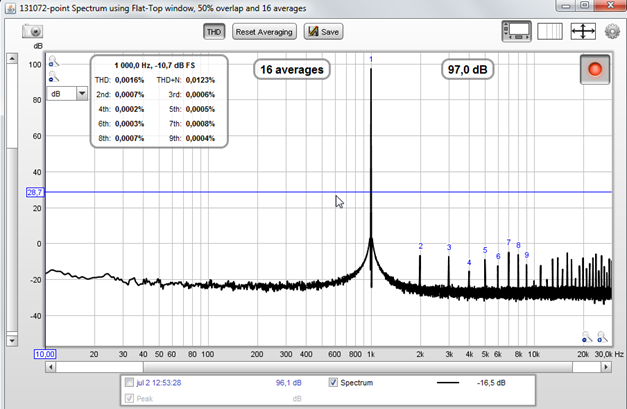627x409 pixels.
Task: Click horizontal zoom in magnifier at bottom right
Action: 602,337
